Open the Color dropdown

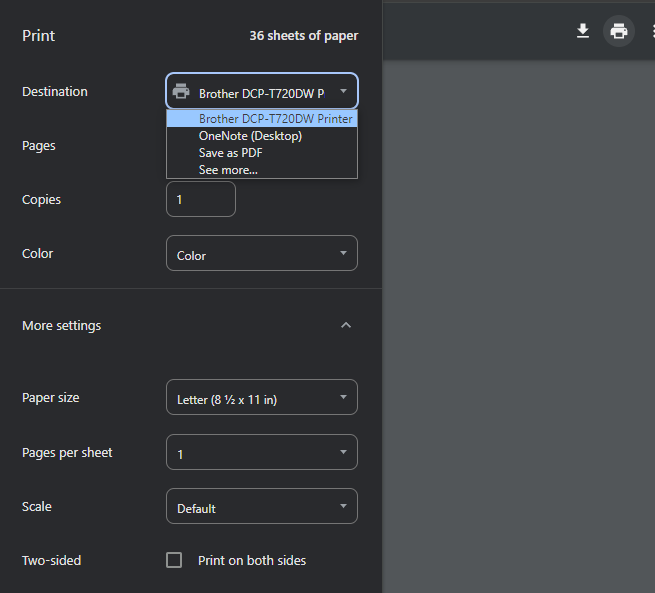[x=262, y=253]
